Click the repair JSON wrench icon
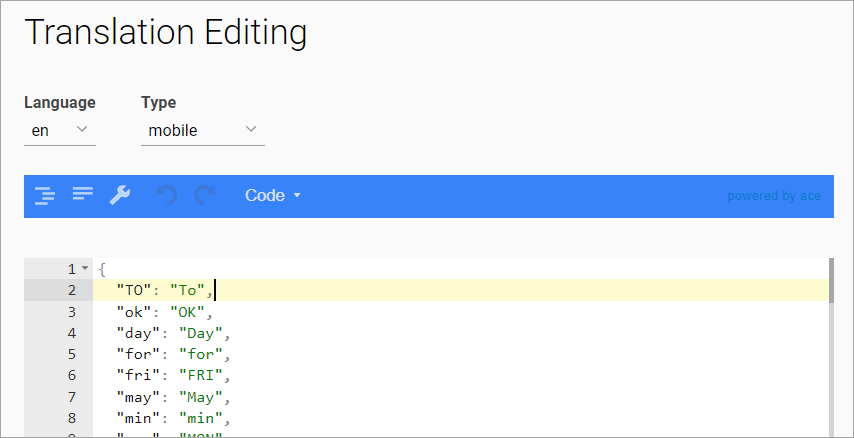 point(120,195)
